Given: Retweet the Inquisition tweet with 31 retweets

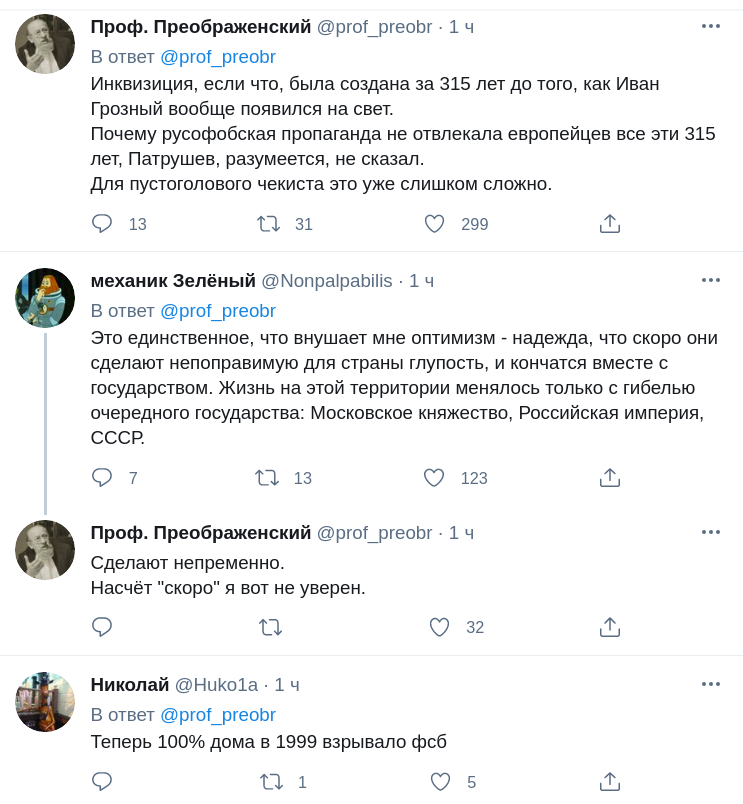Looking at the screenshot, I should tap(268, 224).
